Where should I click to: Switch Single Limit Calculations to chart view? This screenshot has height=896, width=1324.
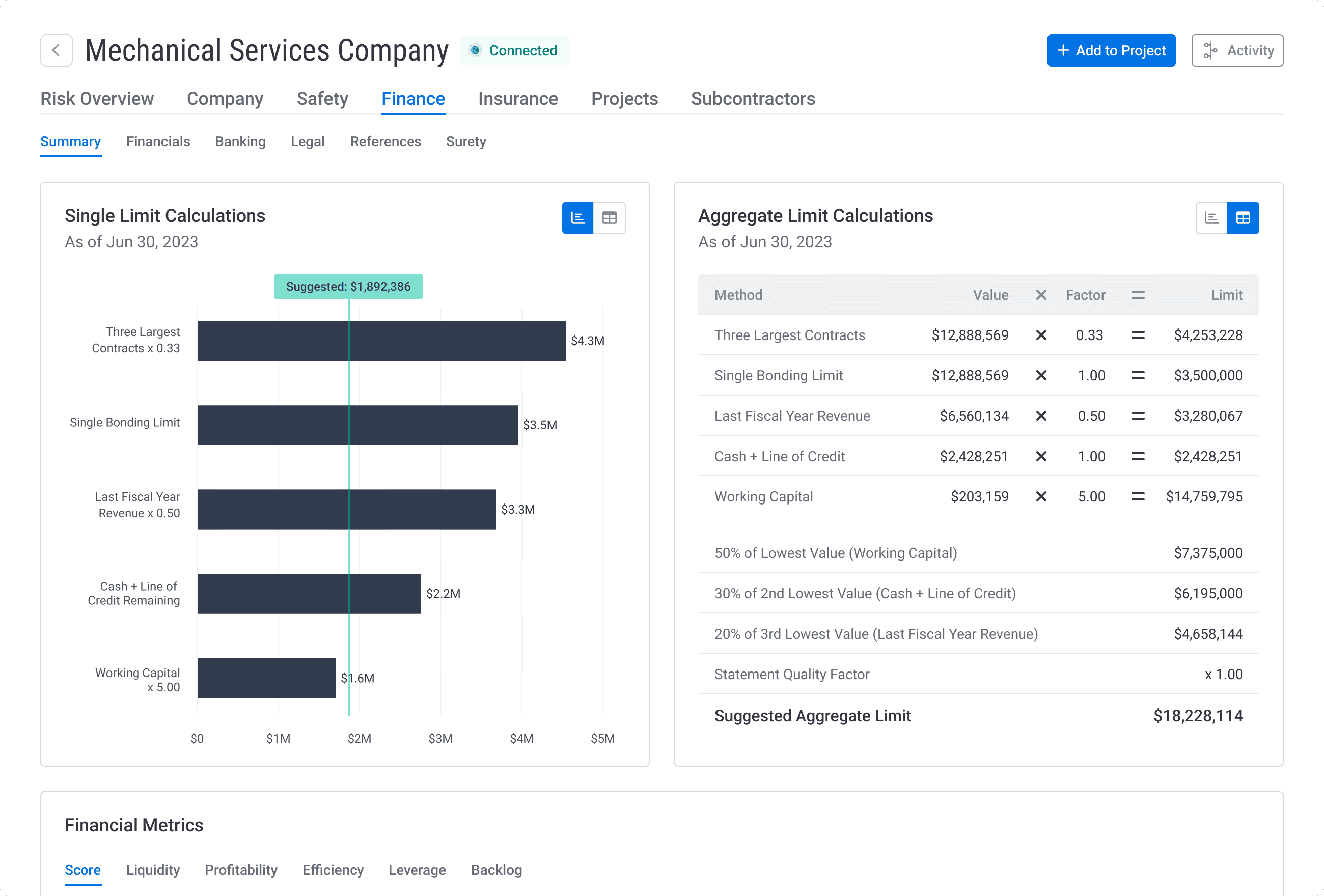tap(578, 217)
